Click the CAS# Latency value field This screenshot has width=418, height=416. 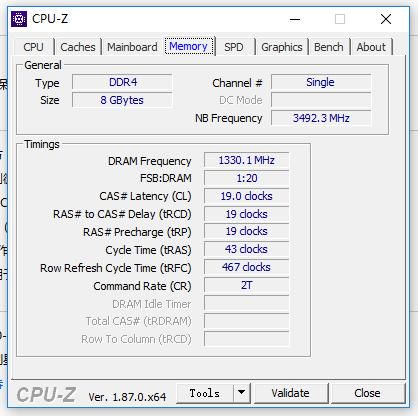tap(246, 196)
